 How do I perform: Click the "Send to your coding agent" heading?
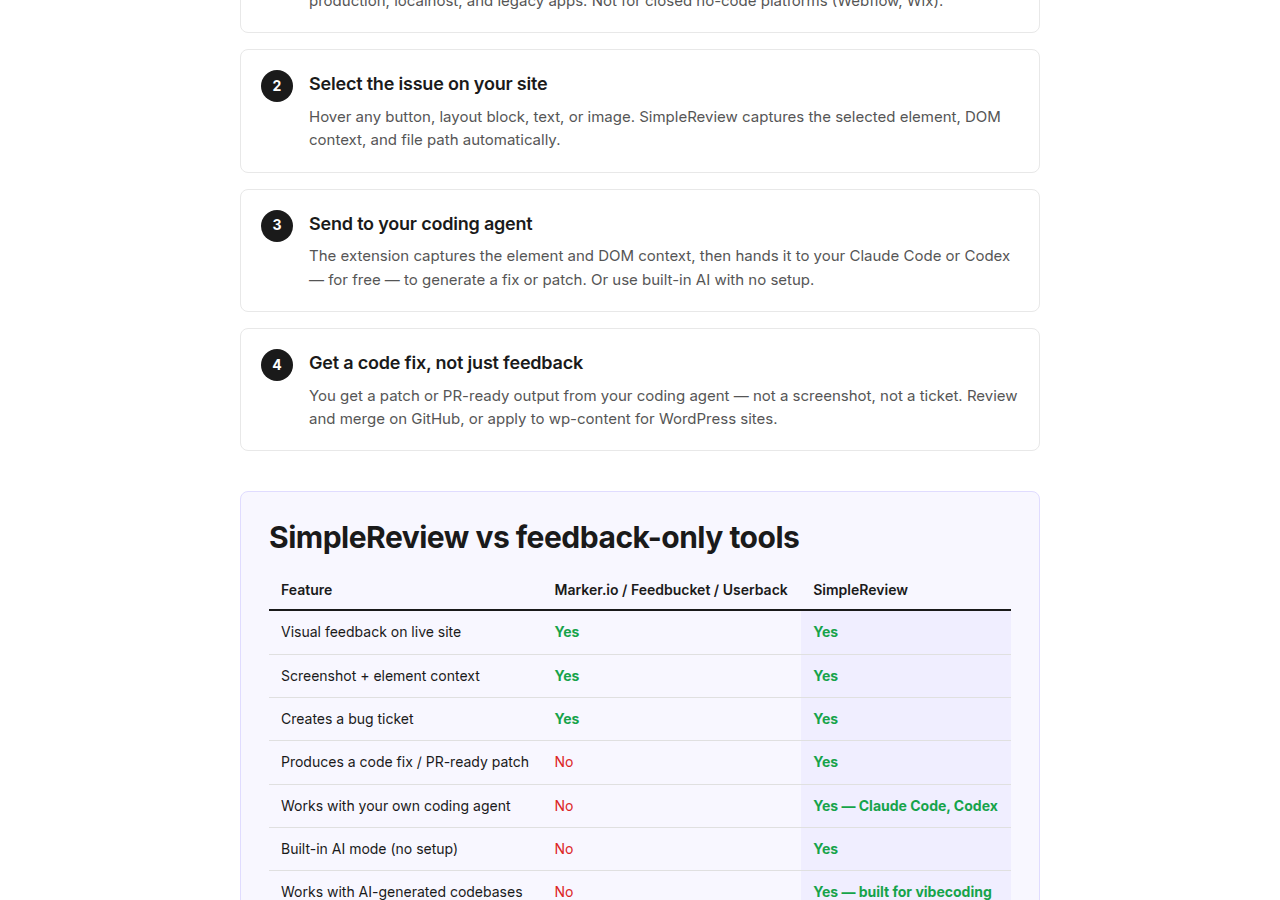click(420, 224)
